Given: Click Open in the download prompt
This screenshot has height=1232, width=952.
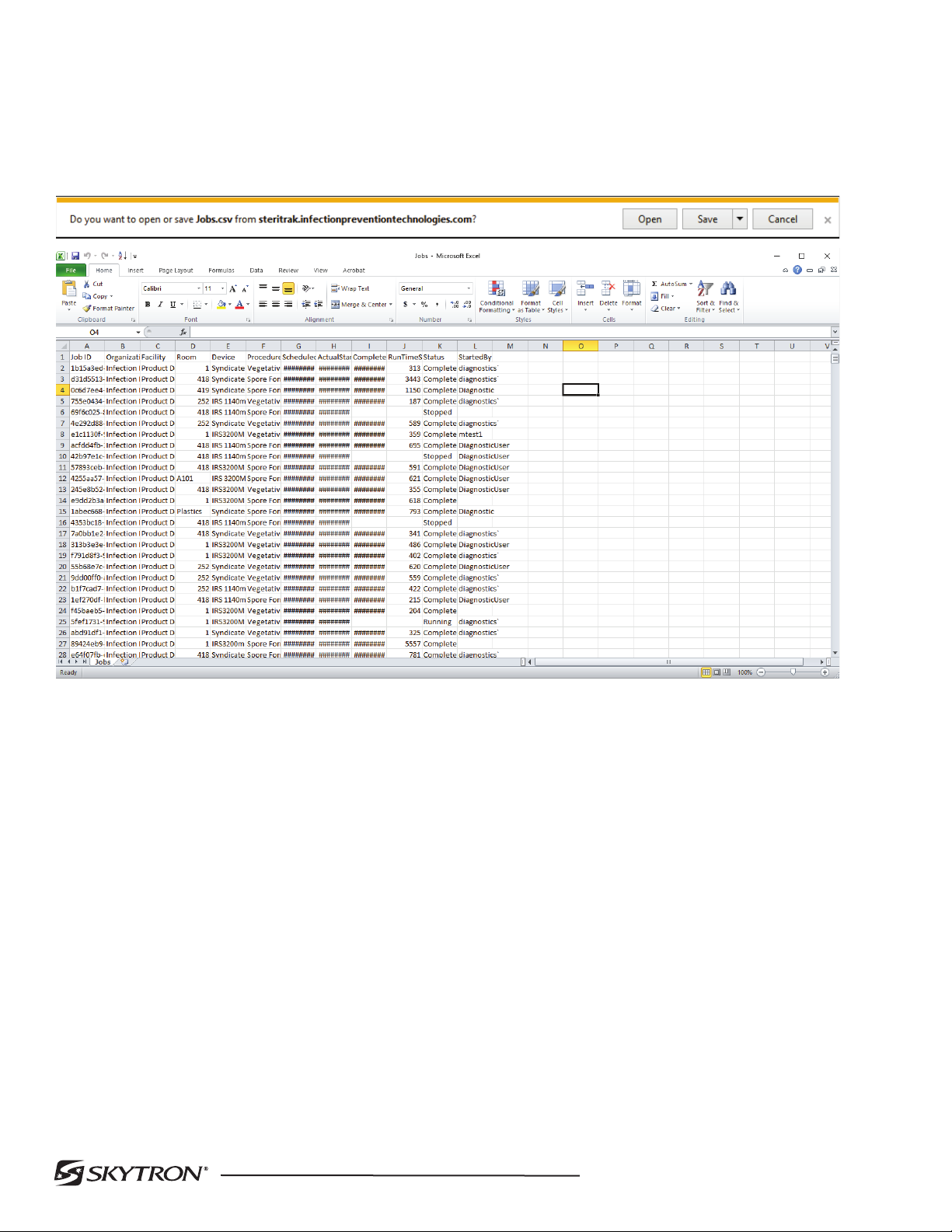Looking at the screenshot, I should pos(650,219).
